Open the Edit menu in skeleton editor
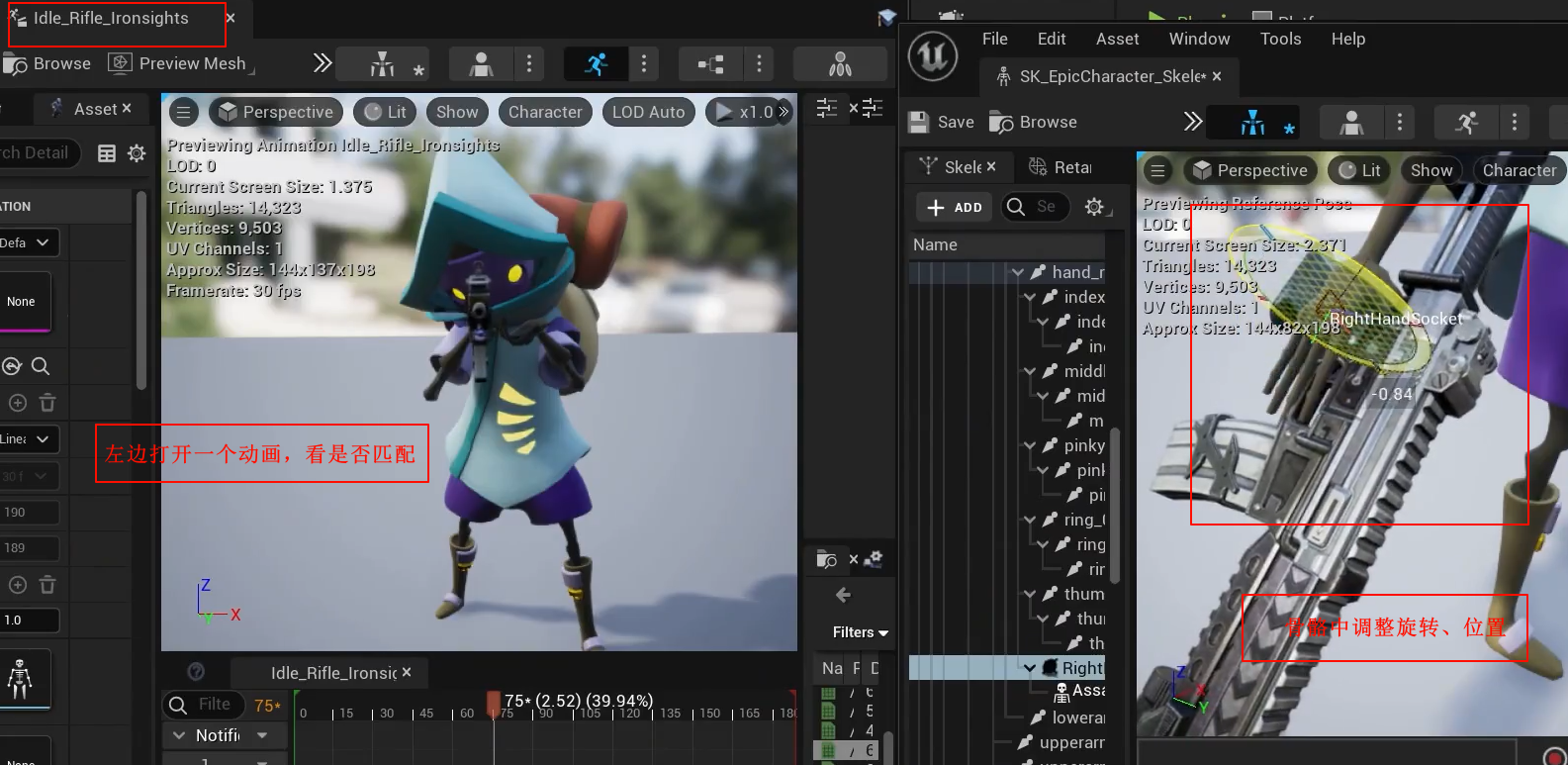 click(1052, 39)
